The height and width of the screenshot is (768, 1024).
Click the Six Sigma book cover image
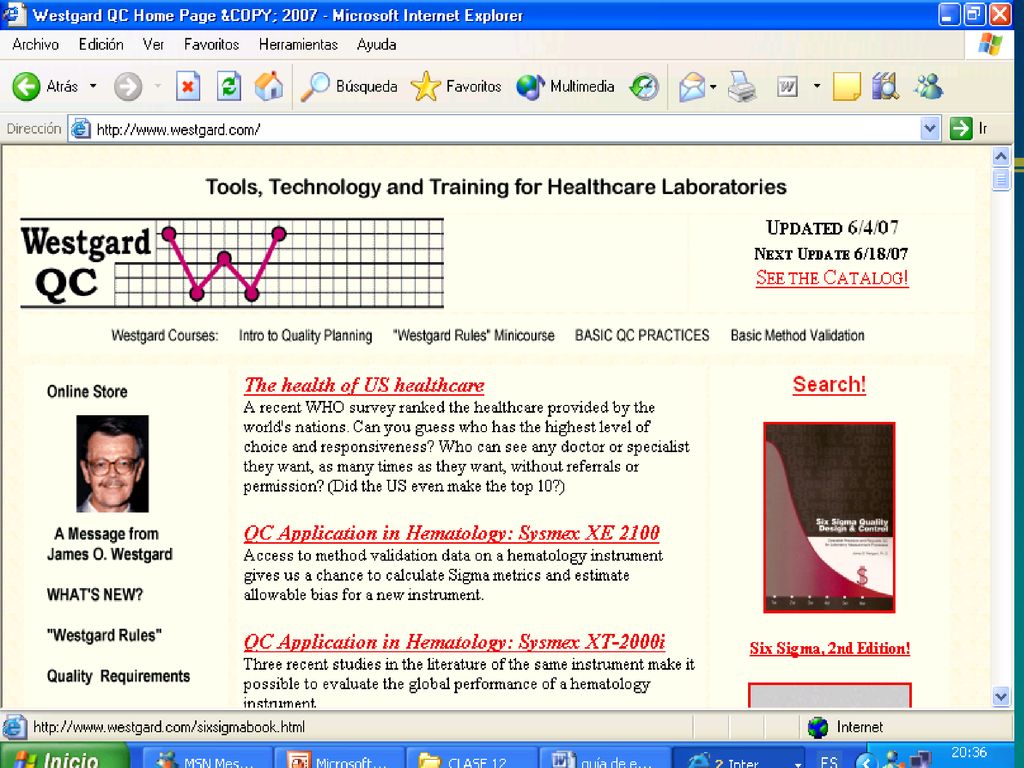coord(829,518)
